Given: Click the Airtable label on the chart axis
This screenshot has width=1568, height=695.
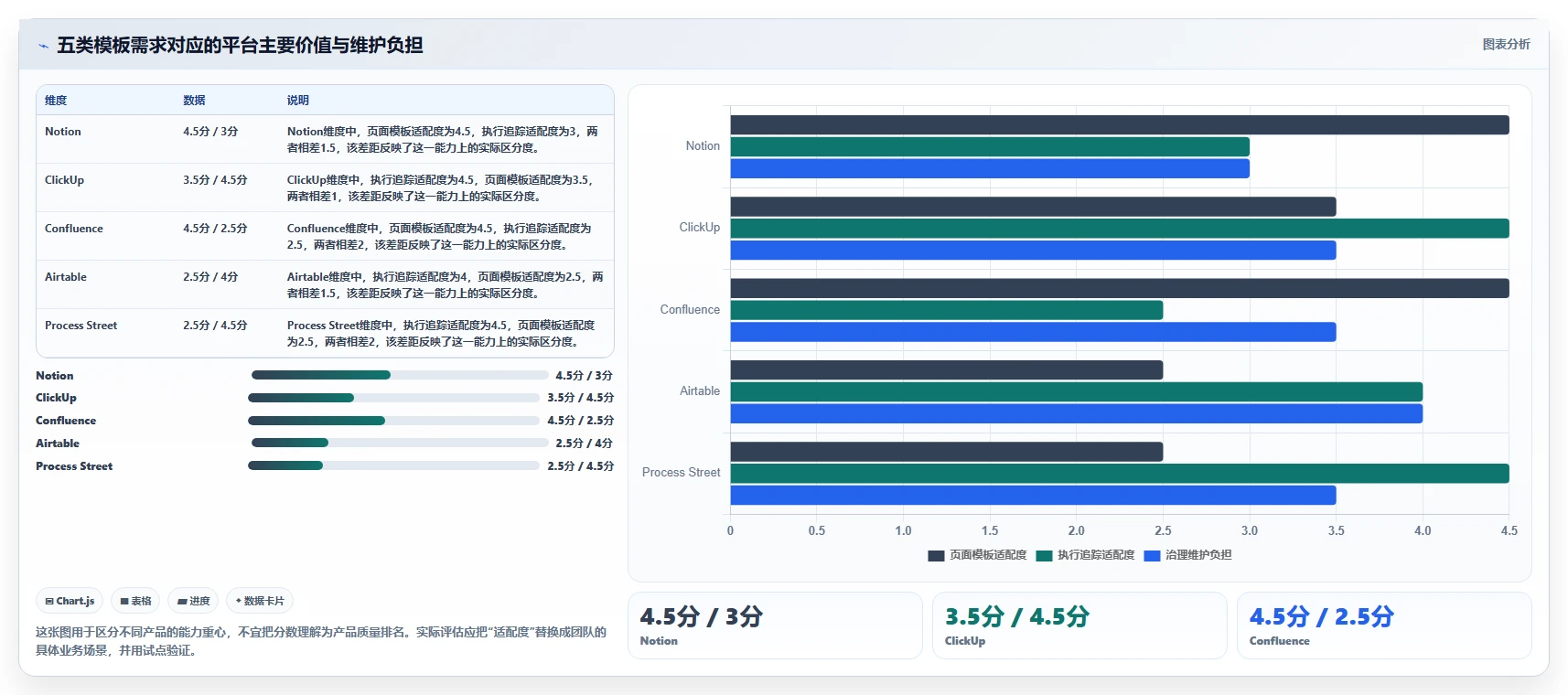Looking at the screenshot, I should (x=700, y=391).
